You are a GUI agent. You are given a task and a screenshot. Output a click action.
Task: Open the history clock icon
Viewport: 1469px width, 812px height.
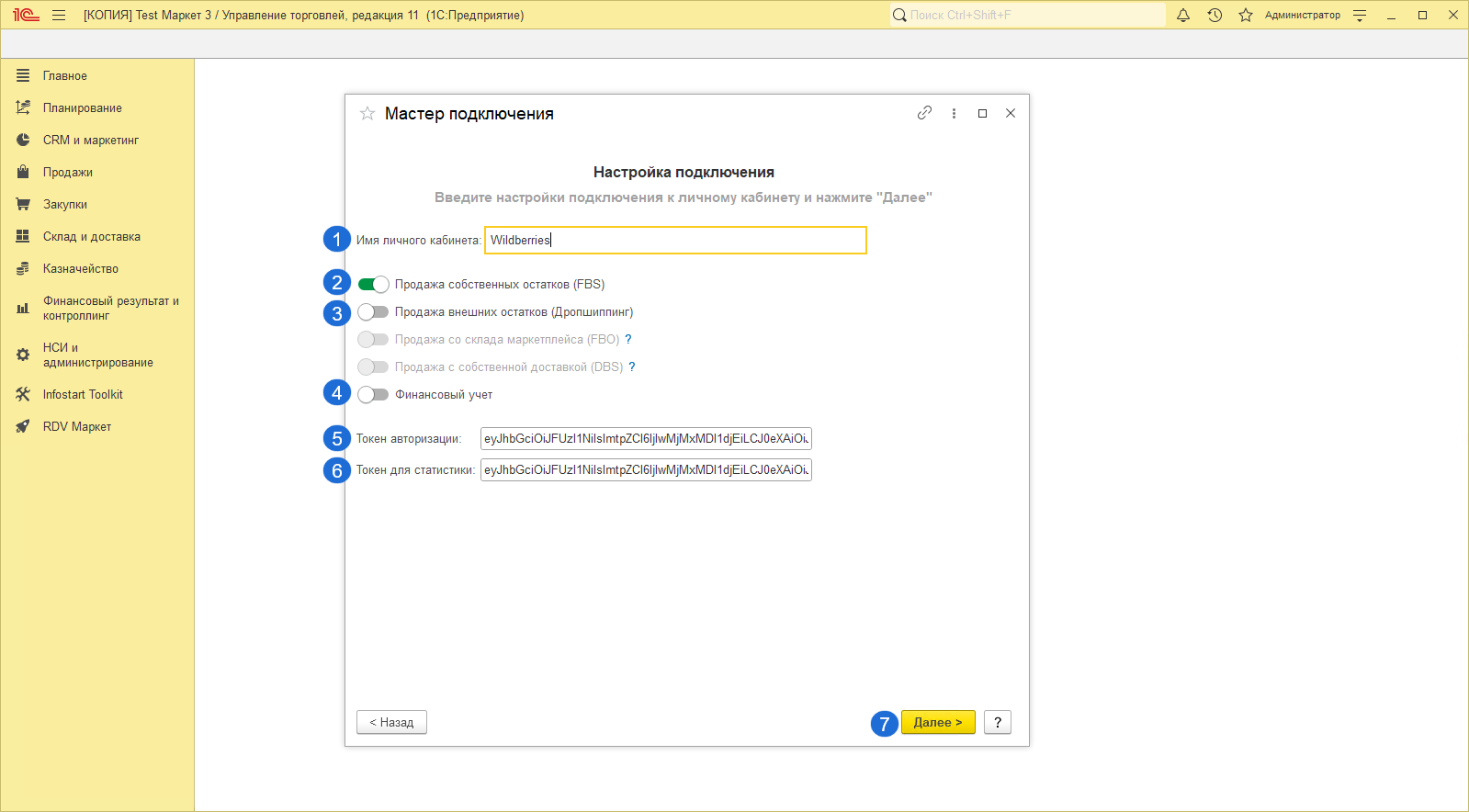[1215, 15]
